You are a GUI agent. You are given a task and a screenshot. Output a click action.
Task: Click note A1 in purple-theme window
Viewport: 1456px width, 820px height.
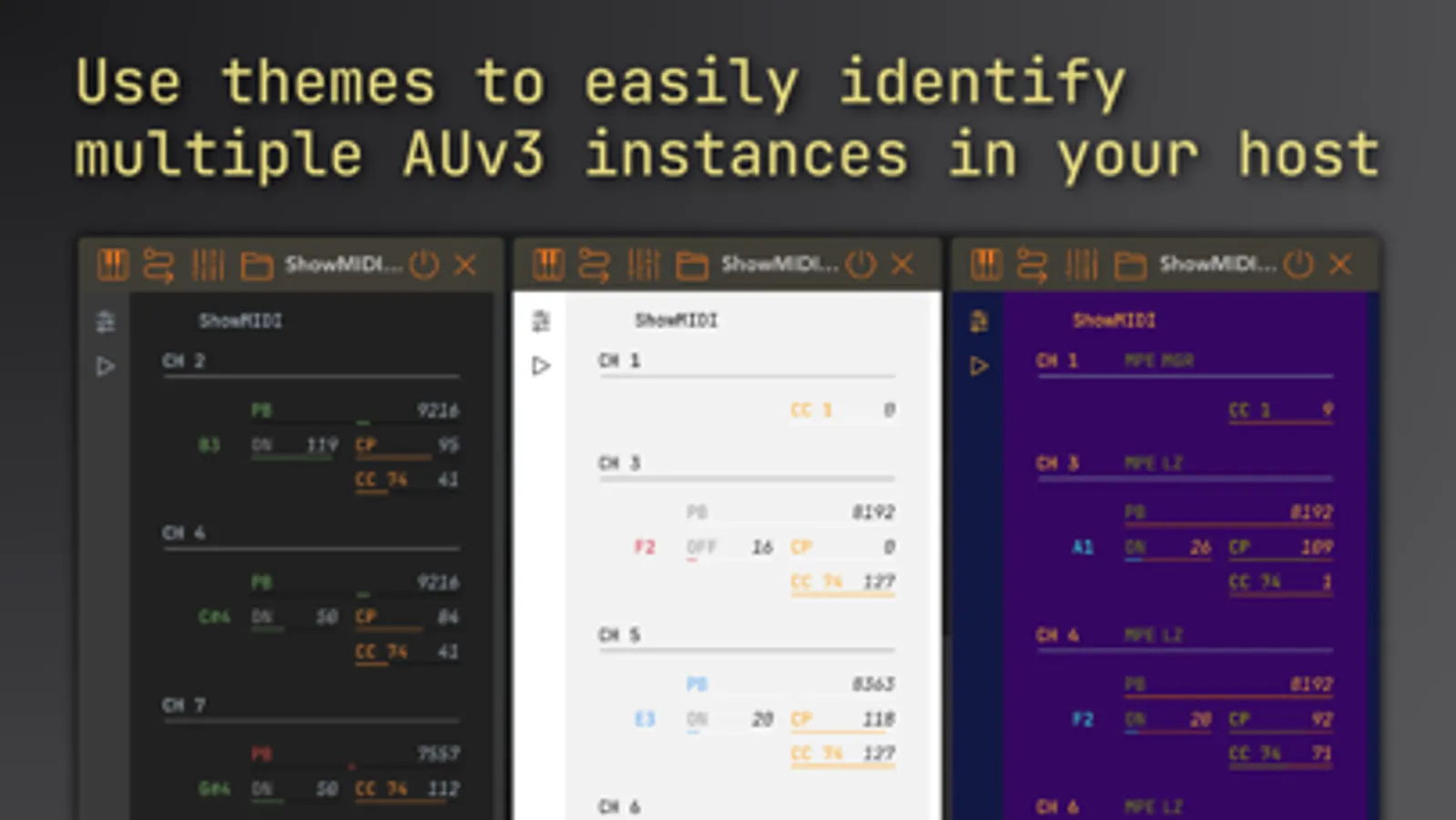(x=1083, y=548)
